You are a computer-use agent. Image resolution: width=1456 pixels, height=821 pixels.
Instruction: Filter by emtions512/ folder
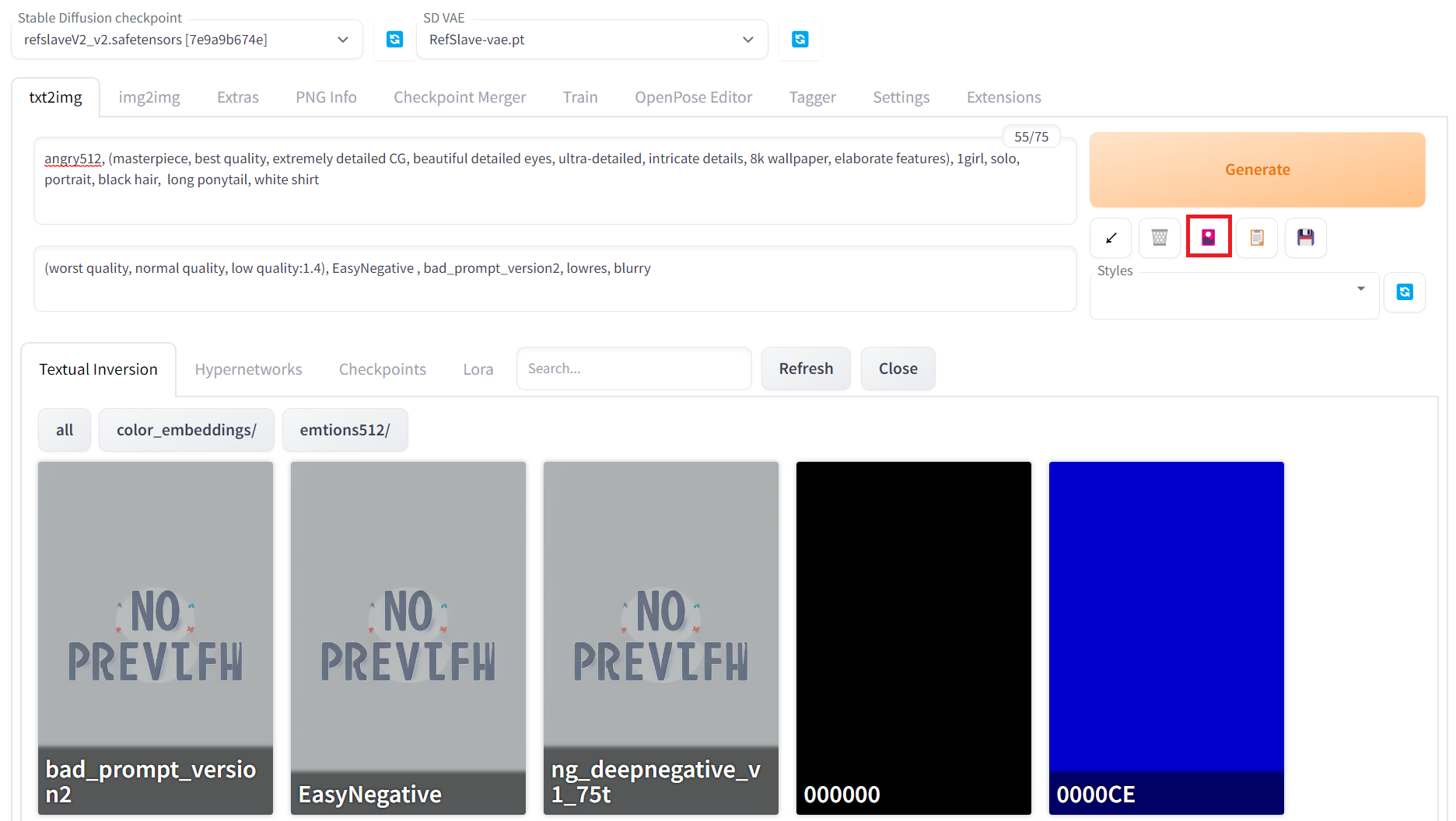pos(345,430)
